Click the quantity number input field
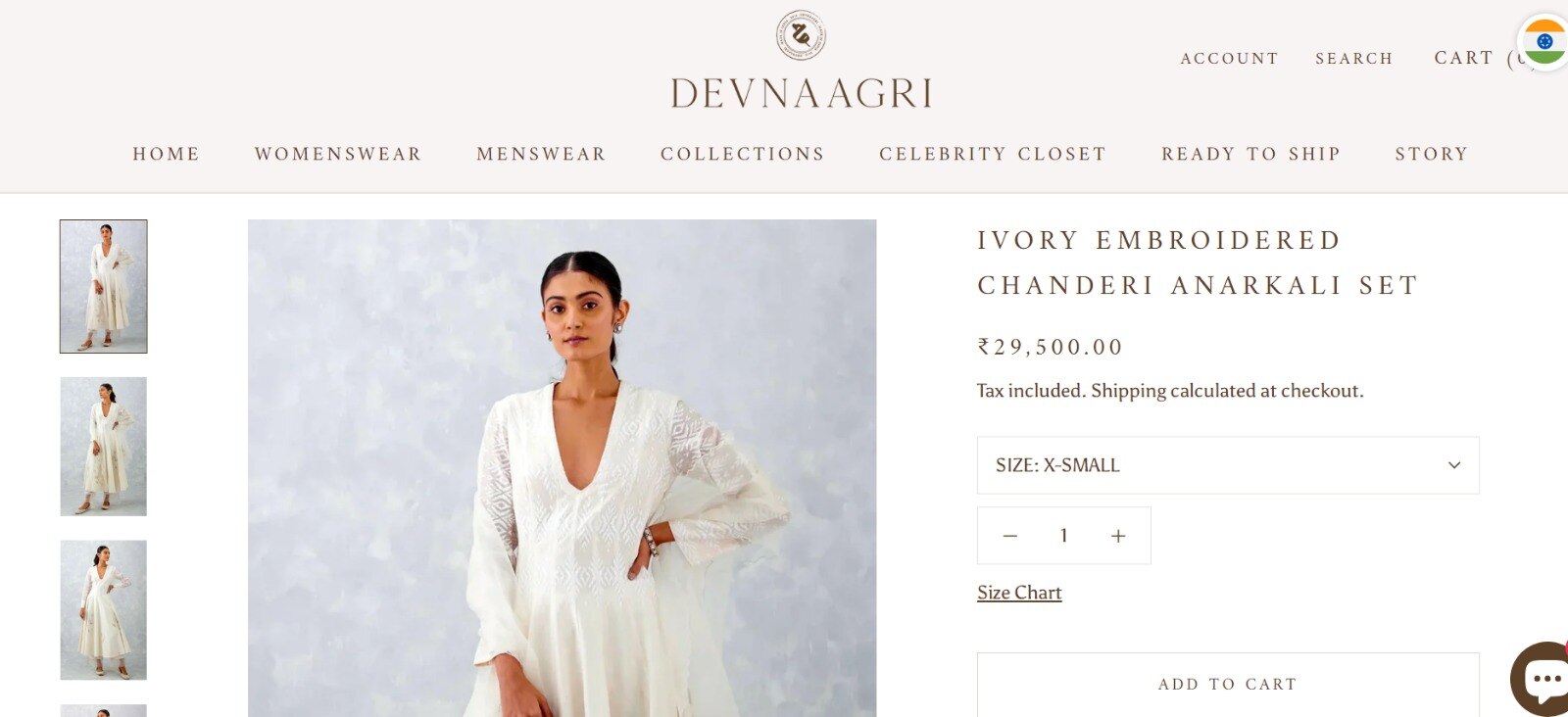This screenshot has width=1568, height=717. click(x=1064, y=536)
